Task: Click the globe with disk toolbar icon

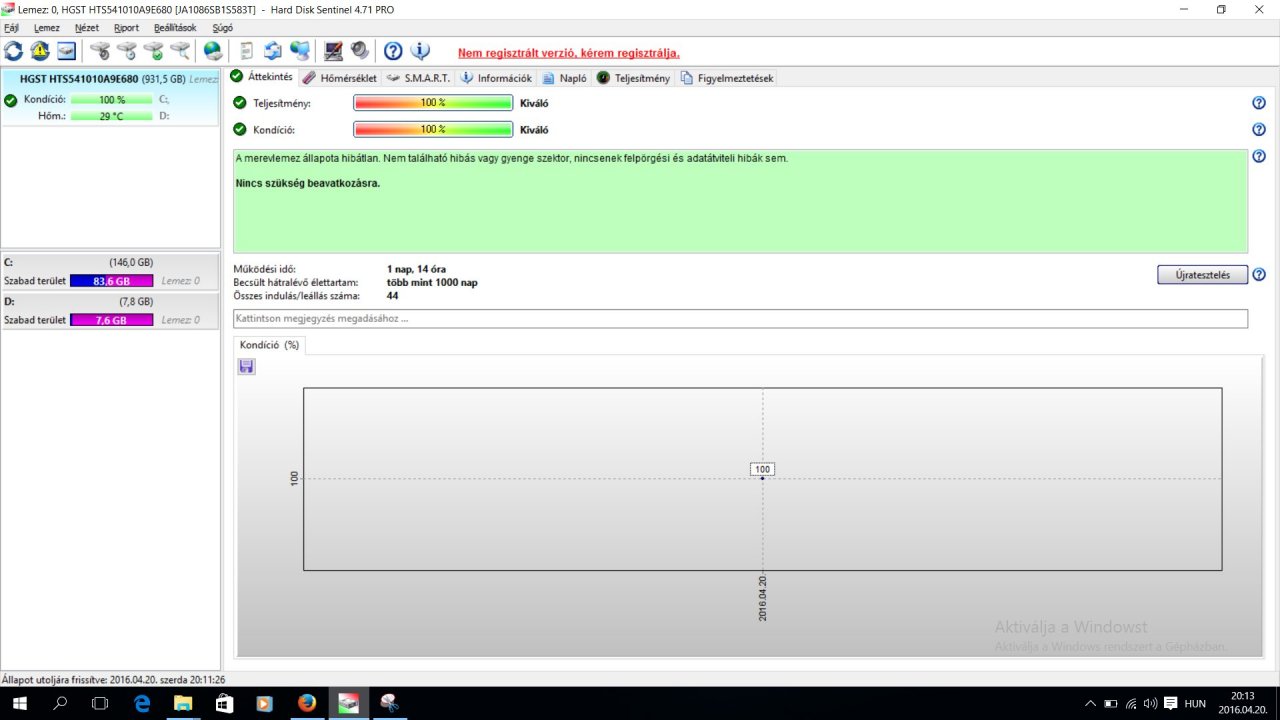Action: coord(213,51)
